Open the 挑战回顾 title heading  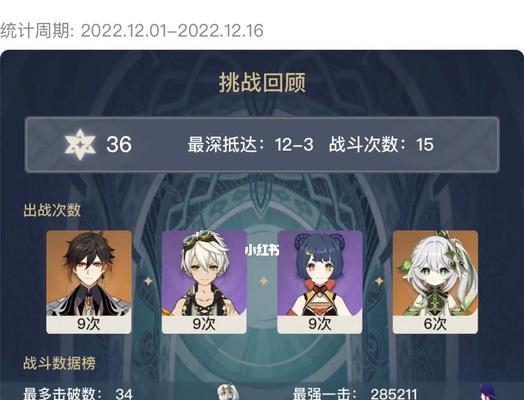(x=262, y=83)
